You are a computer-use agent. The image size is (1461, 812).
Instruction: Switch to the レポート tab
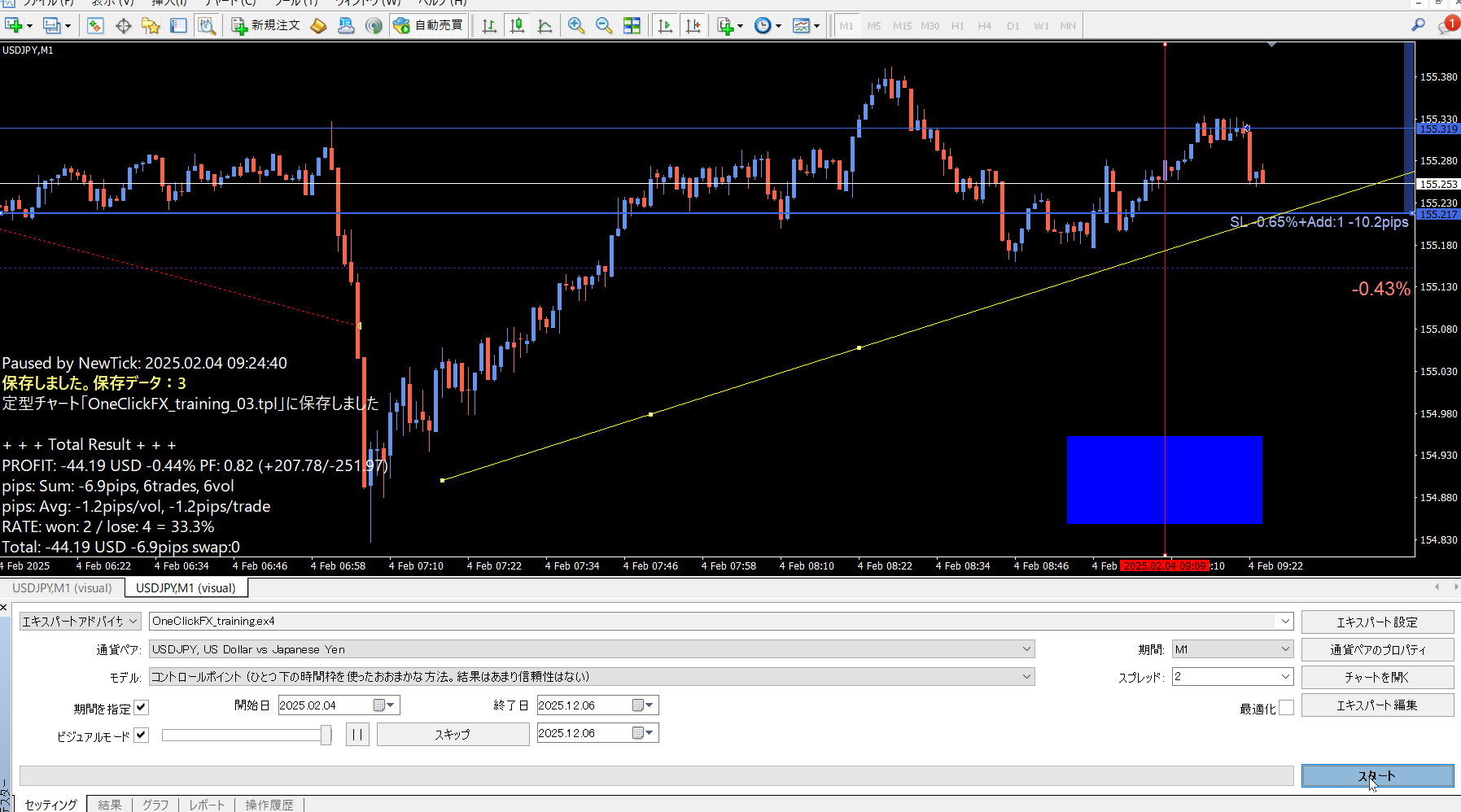coord(207,805)
